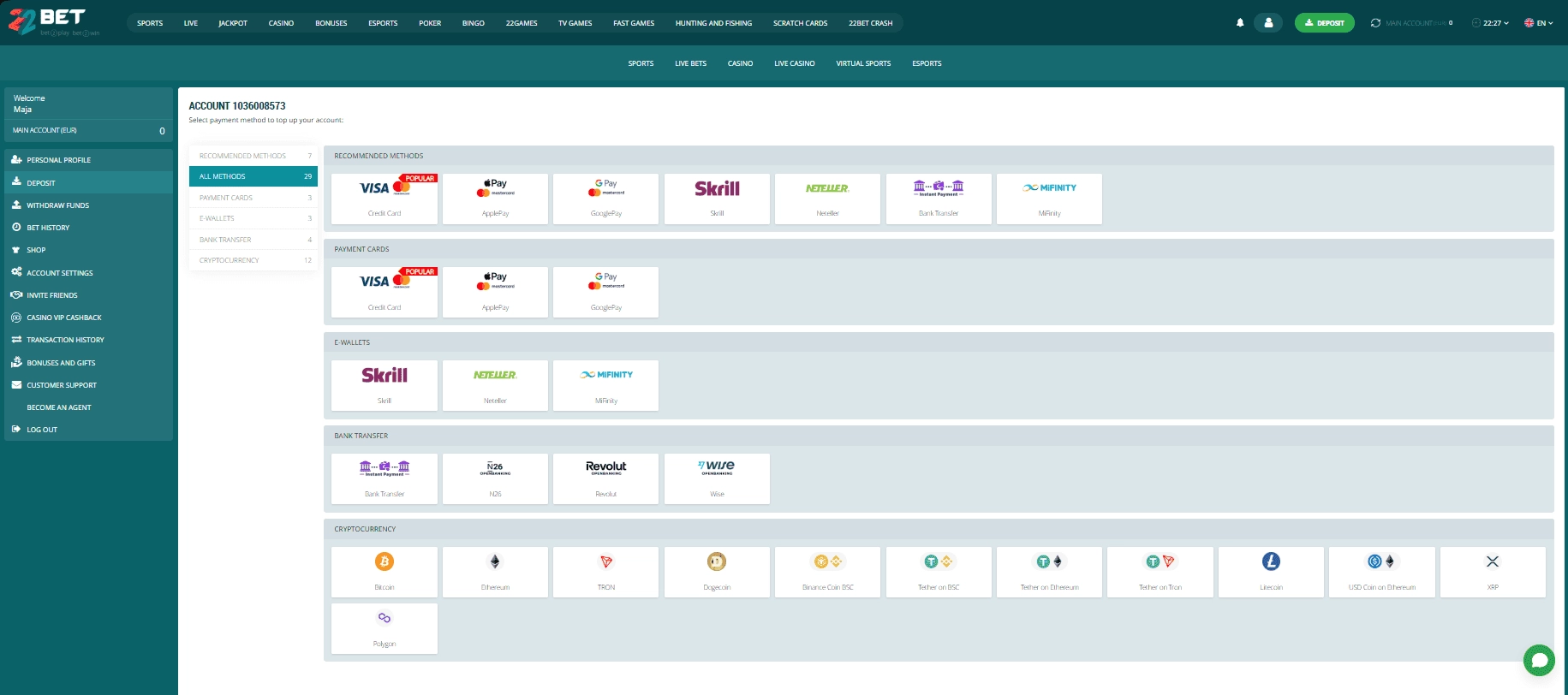This screenshot has width=1568, height=695.
Task: Click the notification bell icon
Action: pos(1239,23)
